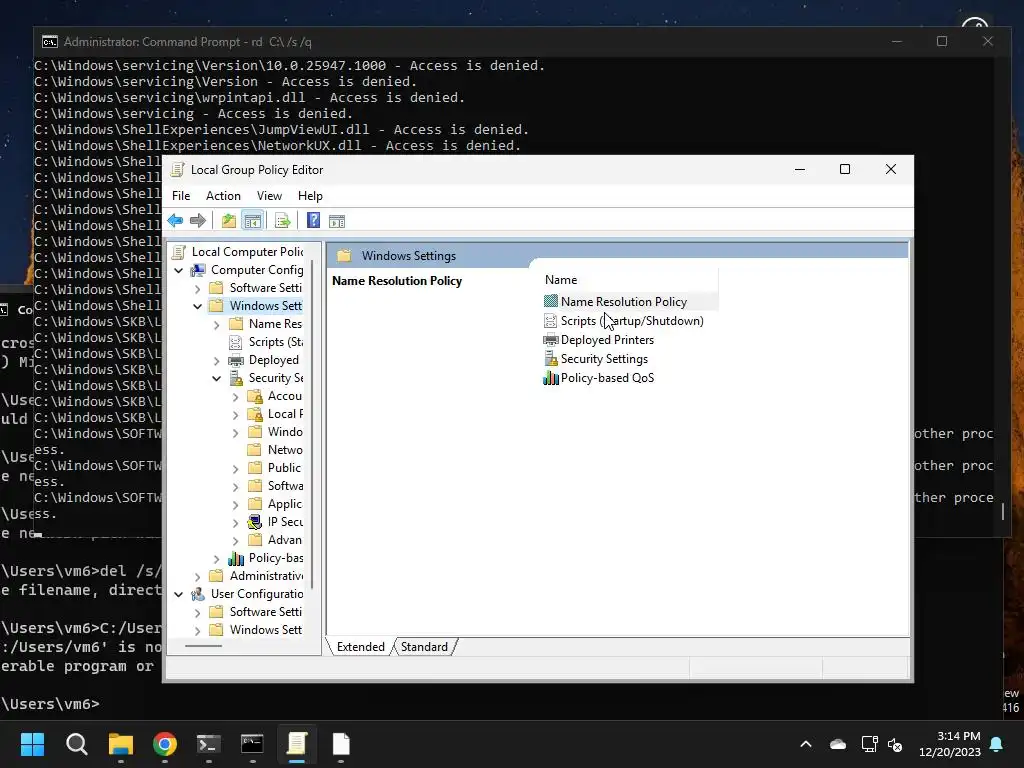Open the Windows Start menu
The image size is (1024, 768).
[x=32, y=744]
